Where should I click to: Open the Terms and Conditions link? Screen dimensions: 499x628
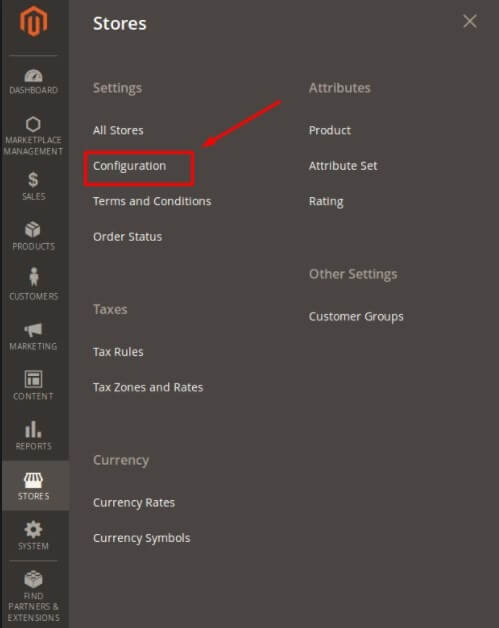click(152, 201)
